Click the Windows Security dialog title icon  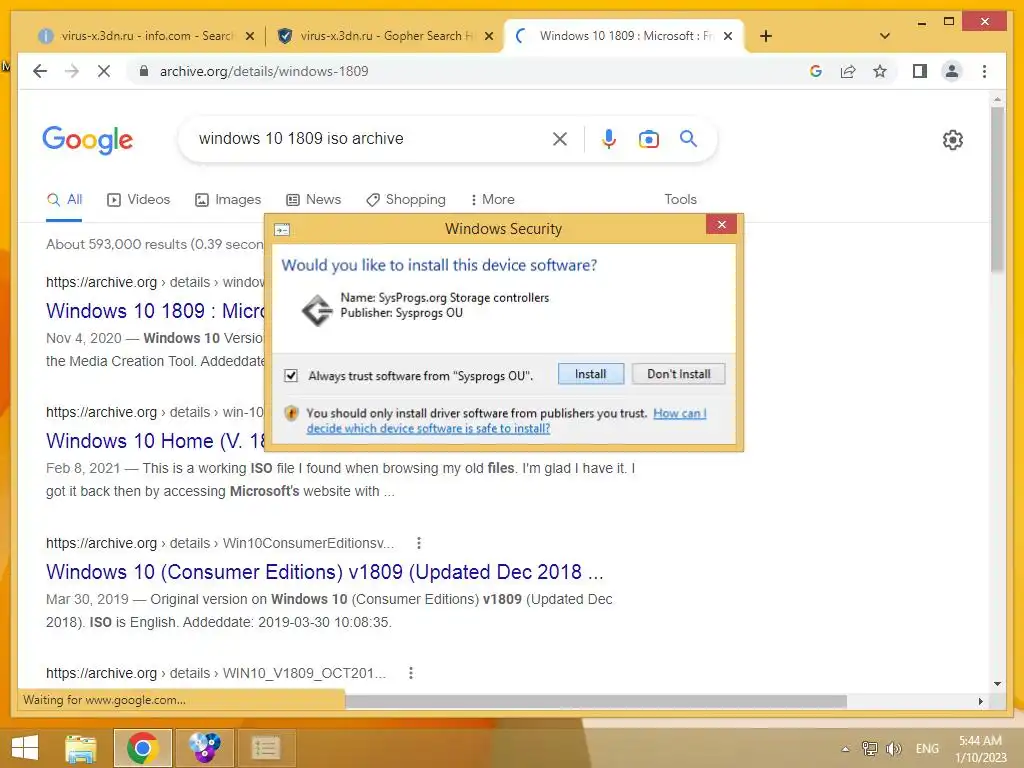(282, 230)
